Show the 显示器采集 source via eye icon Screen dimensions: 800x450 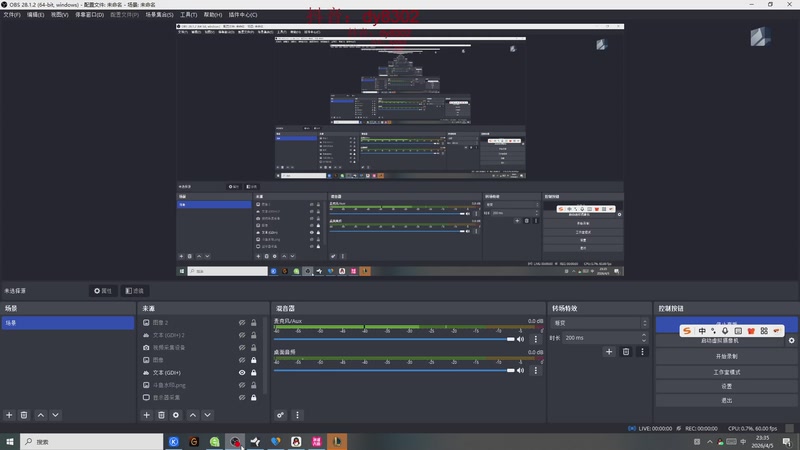(x=242, y=397)
